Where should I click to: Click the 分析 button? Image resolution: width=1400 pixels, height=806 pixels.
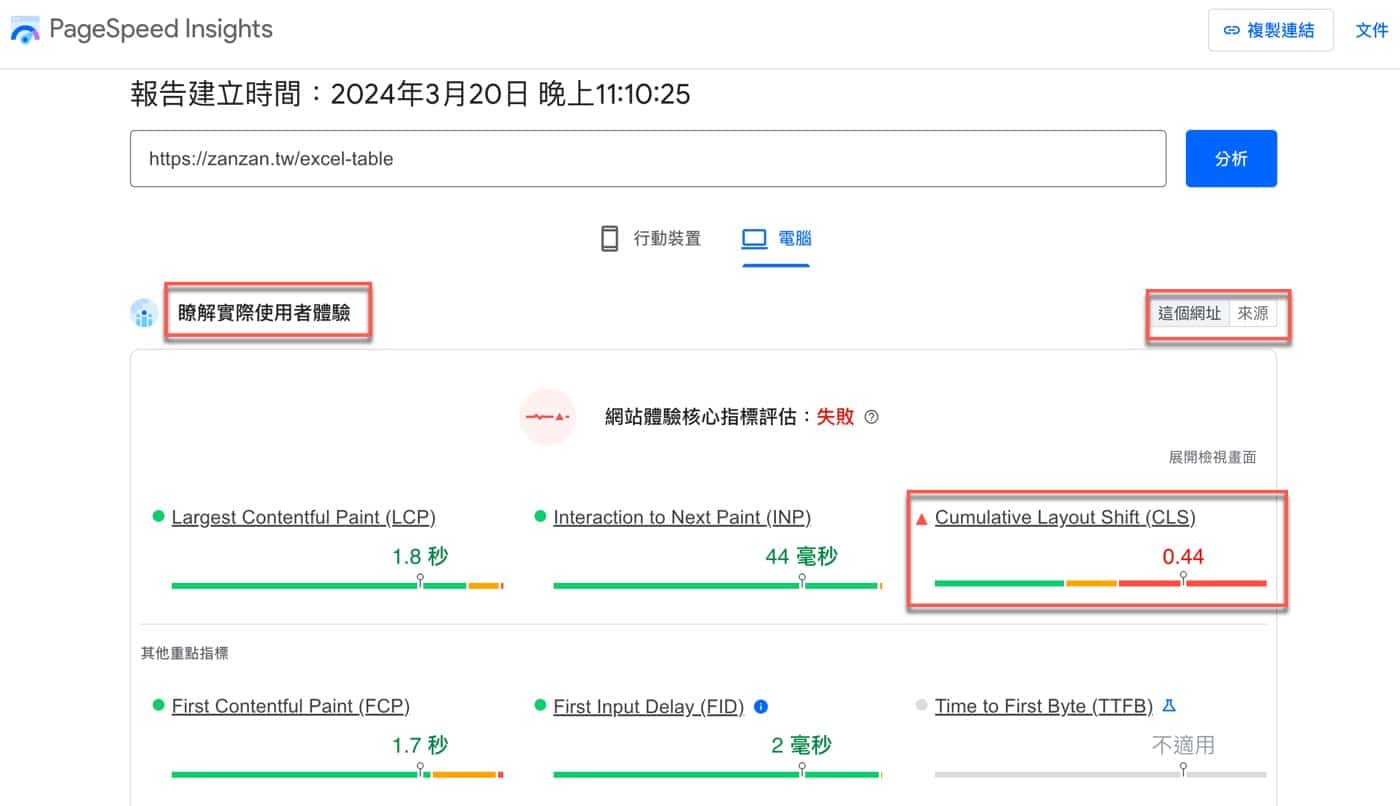point(1231,158)
